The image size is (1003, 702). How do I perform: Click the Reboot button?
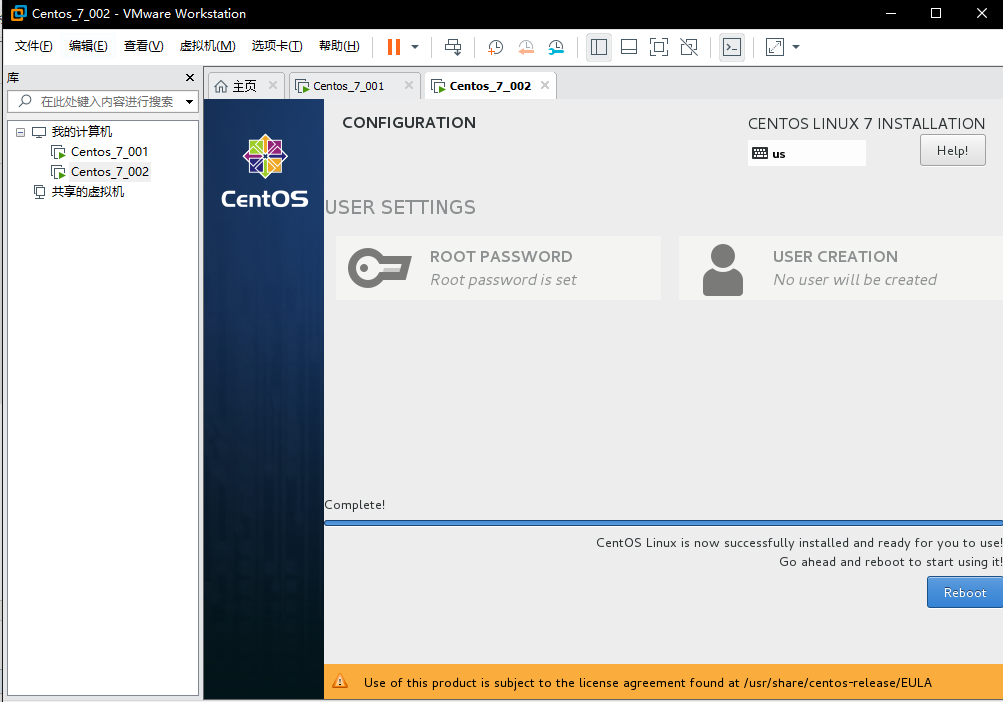[x=965, y=593]
